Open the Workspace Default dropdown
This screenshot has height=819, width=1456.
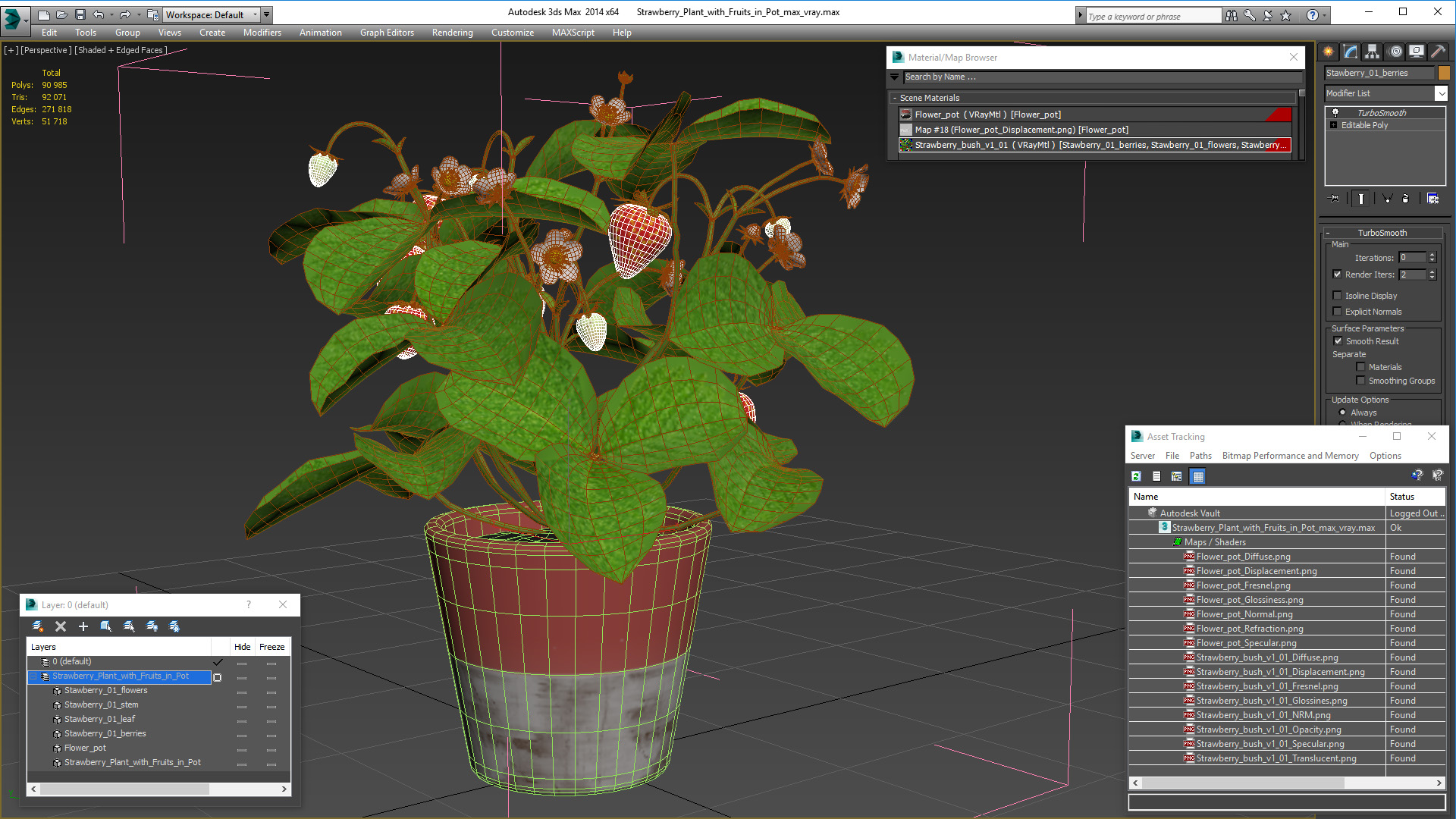[212, 14]
